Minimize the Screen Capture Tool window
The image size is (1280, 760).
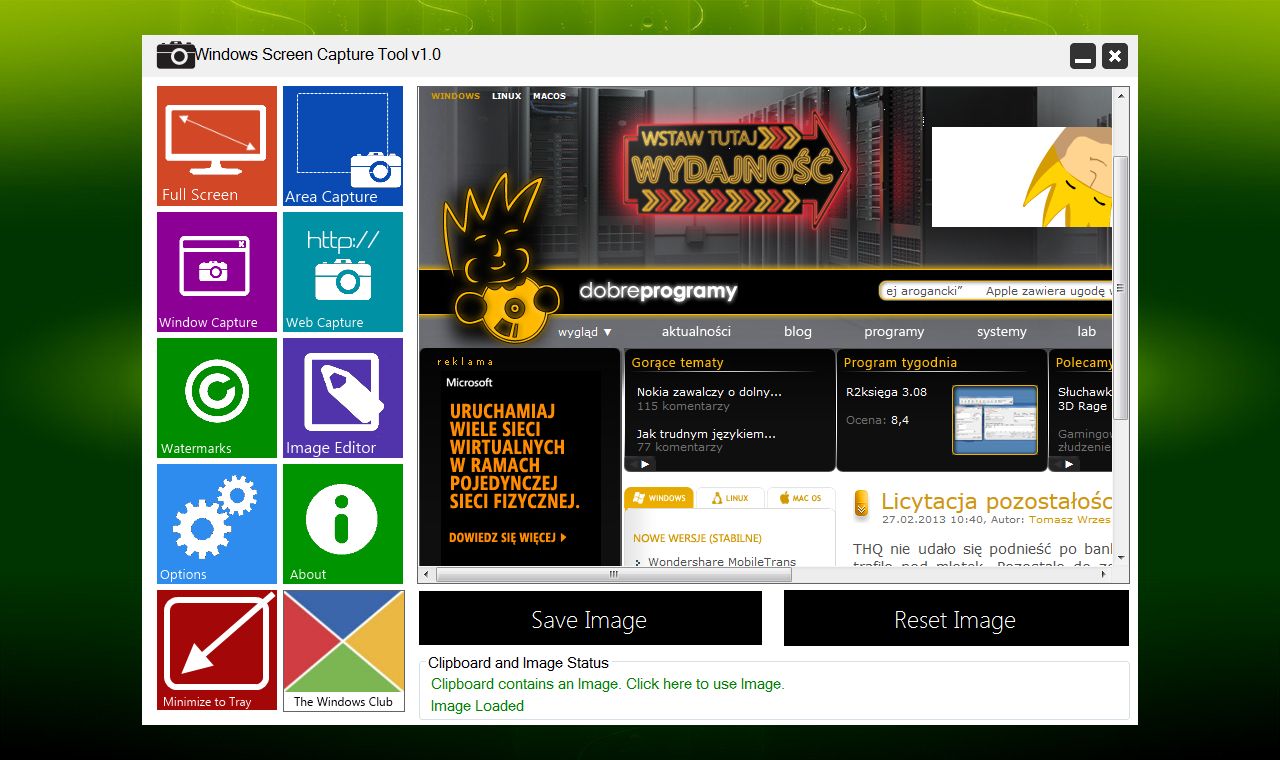tap(1083, 56)
